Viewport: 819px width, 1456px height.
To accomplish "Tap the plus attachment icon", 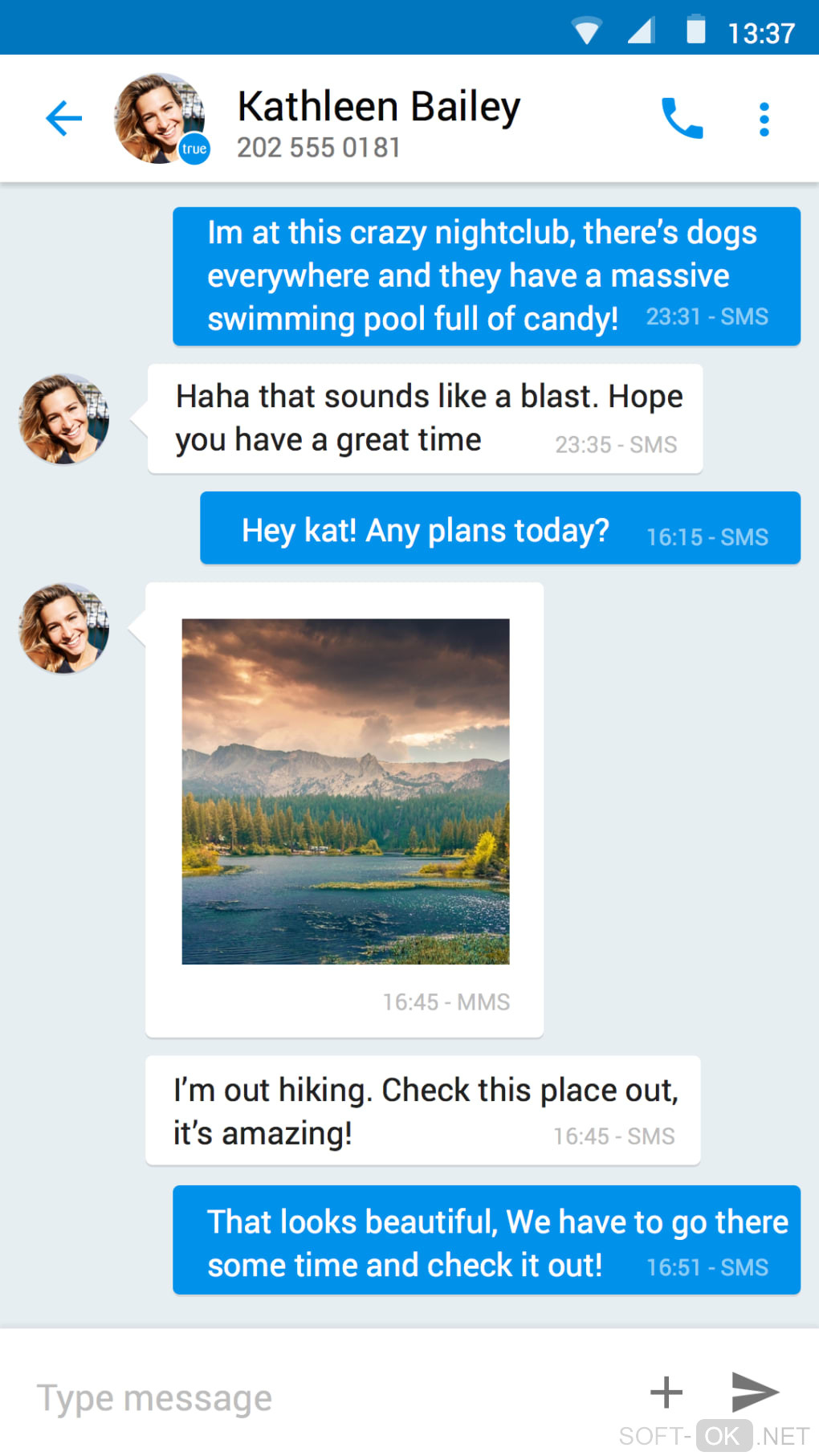I will coord(666,1393).
